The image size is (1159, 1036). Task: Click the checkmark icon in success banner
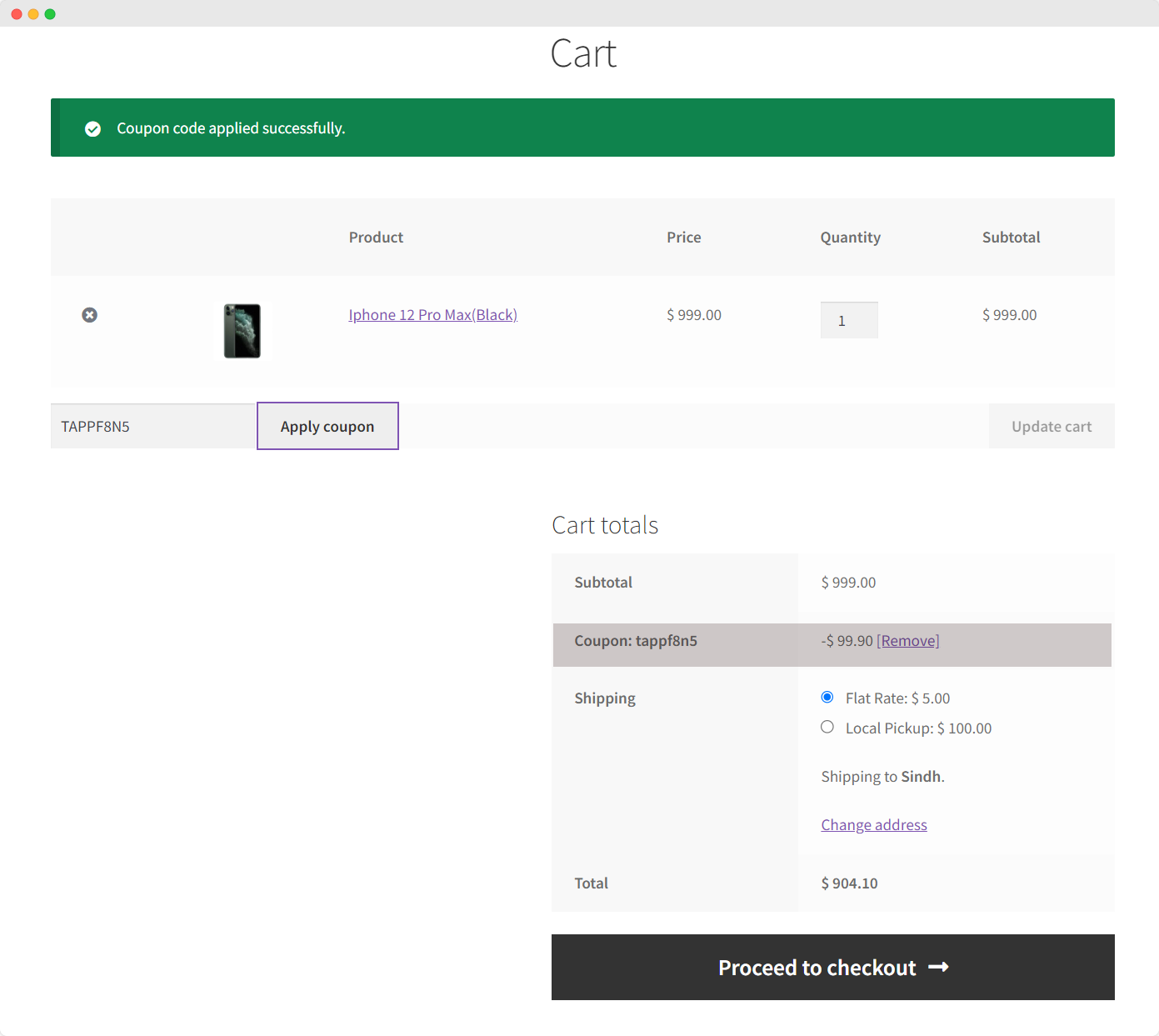click(93, 128)
